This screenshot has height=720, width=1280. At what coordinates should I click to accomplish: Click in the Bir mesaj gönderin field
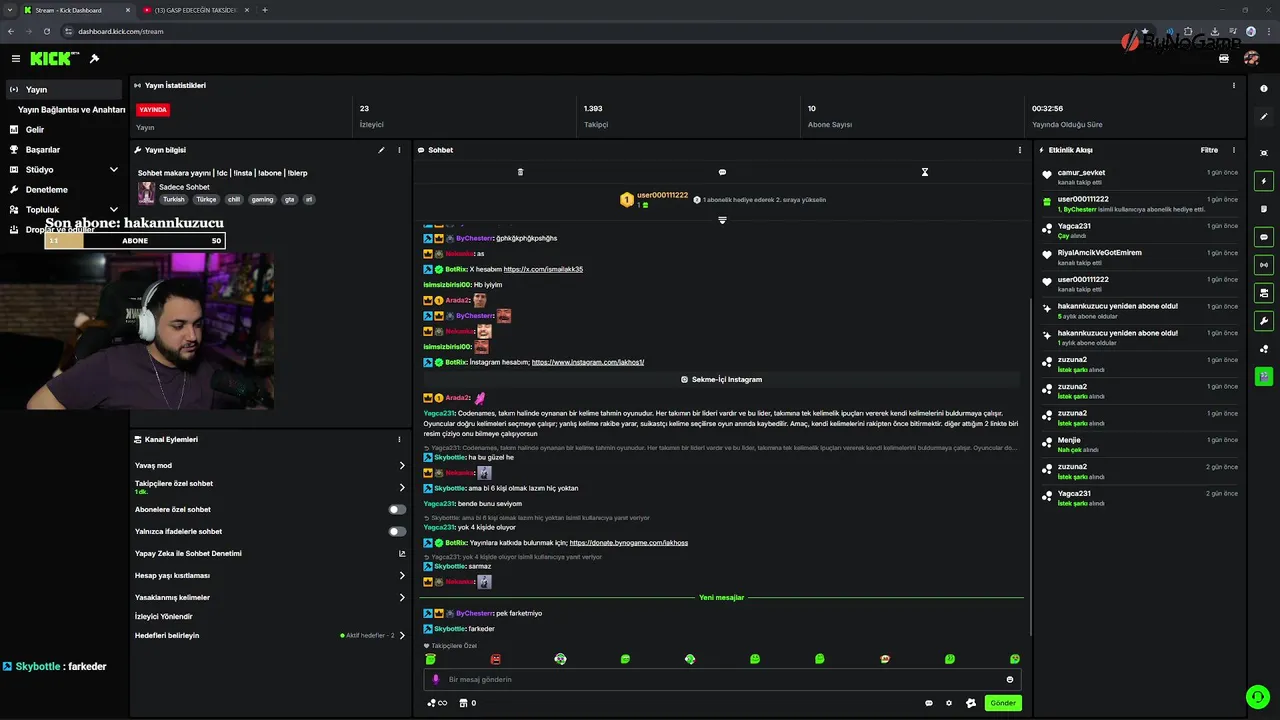point(720,679)
